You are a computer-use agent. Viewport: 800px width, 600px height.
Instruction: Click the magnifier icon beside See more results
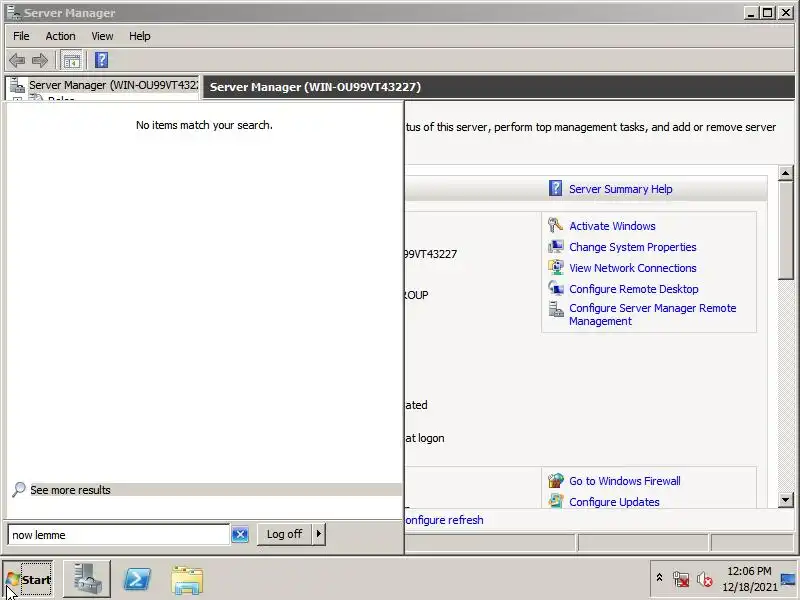(x=19, y=489)
